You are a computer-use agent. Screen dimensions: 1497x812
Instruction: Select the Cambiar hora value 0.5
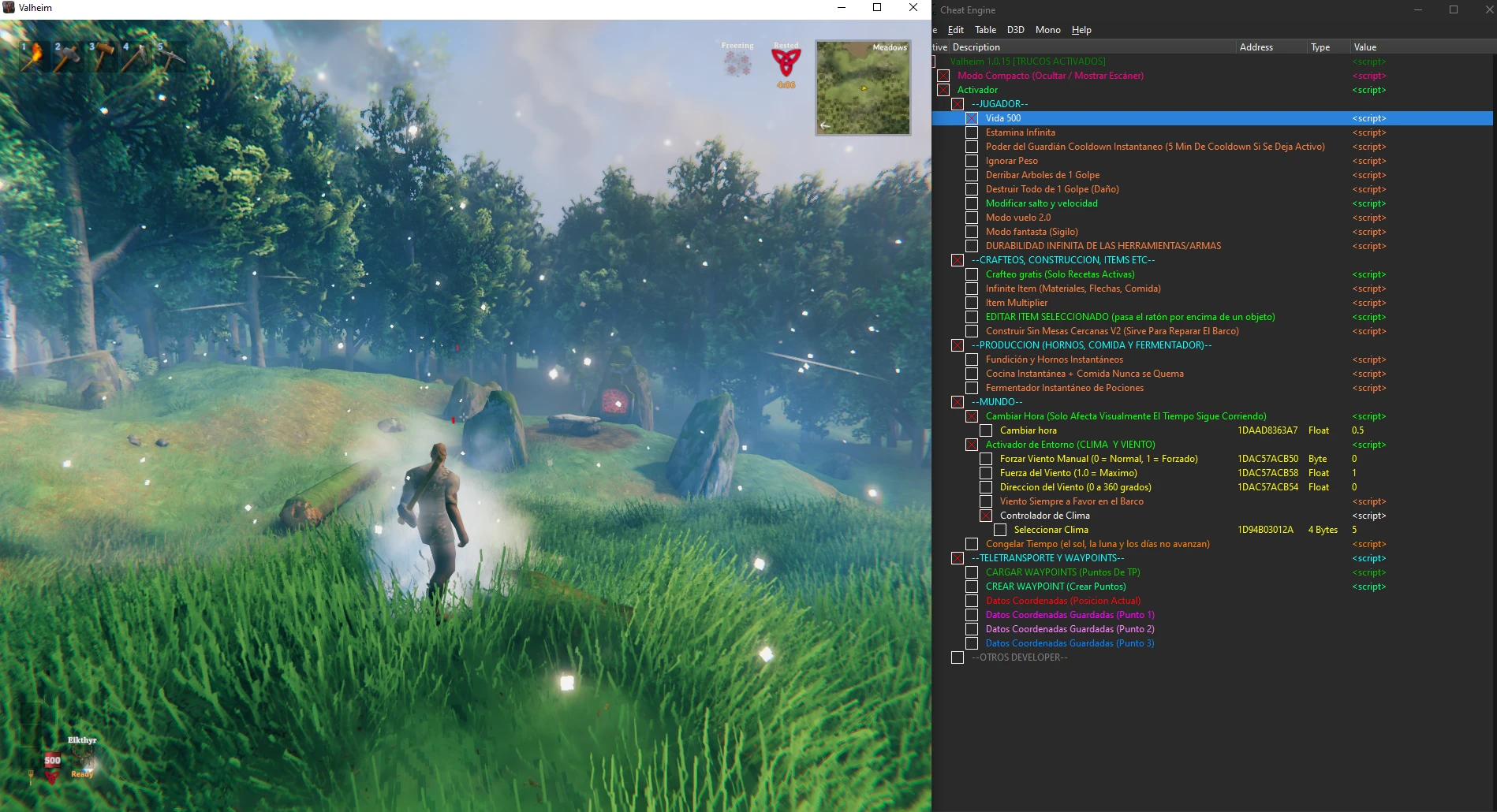click(x=1357, y=430)
